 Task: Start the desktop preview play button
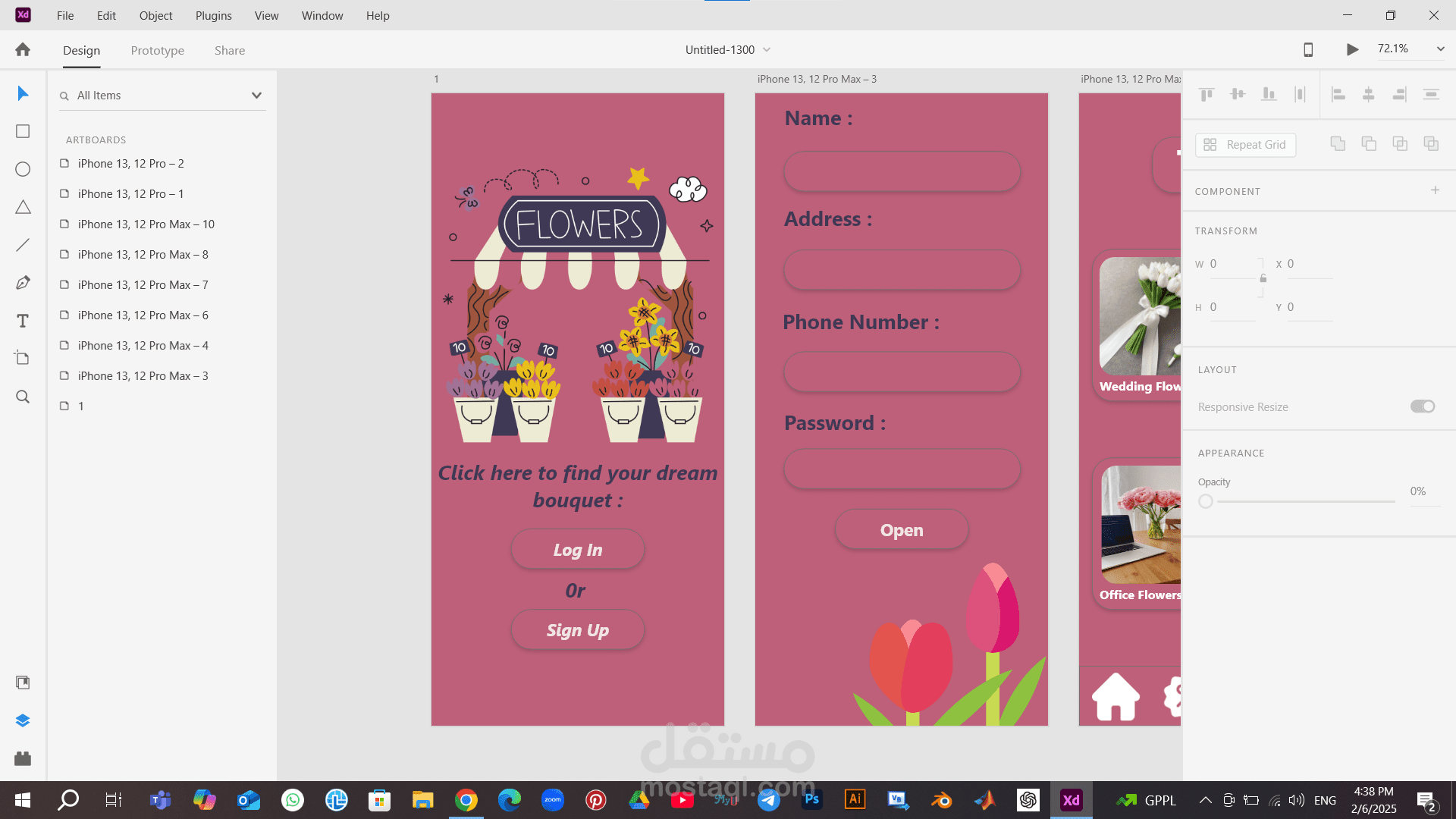[1352, 49]
